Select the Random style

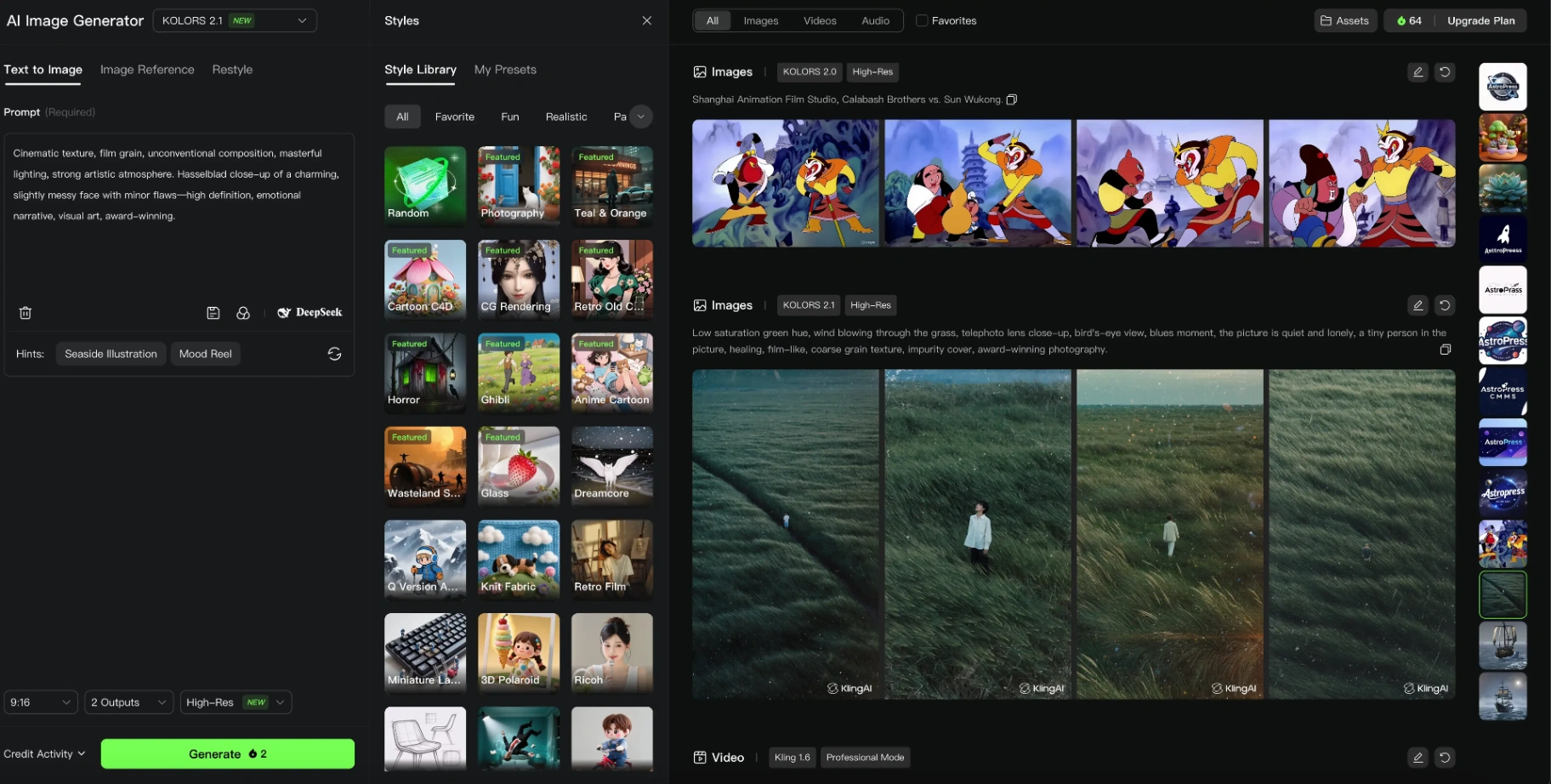tap(425, 185)
